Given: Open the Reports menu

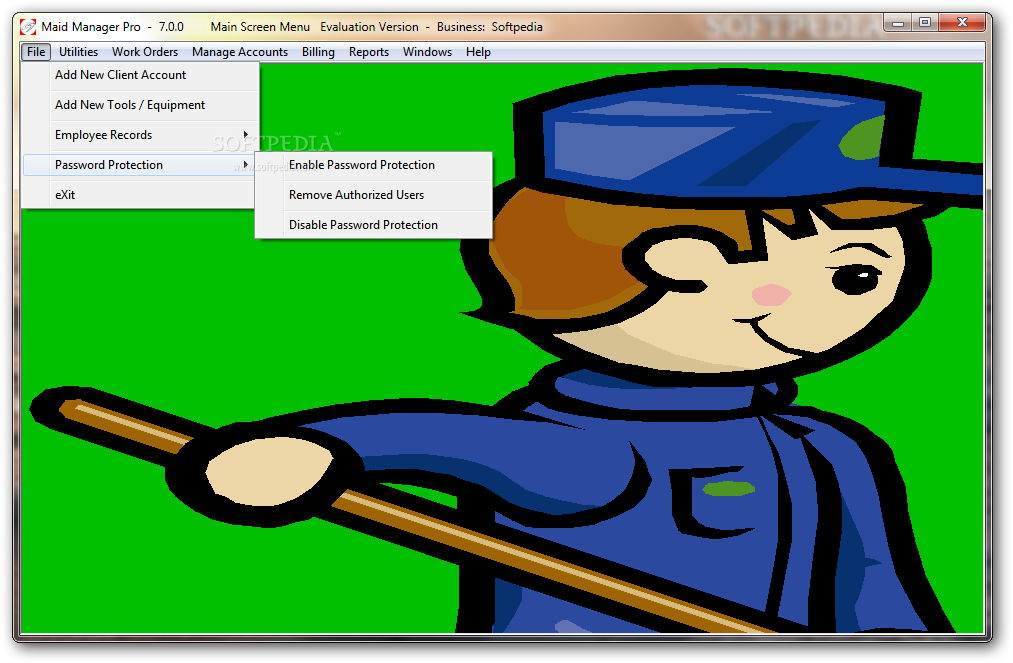Looking at the screenshot, I should (369, 52).
